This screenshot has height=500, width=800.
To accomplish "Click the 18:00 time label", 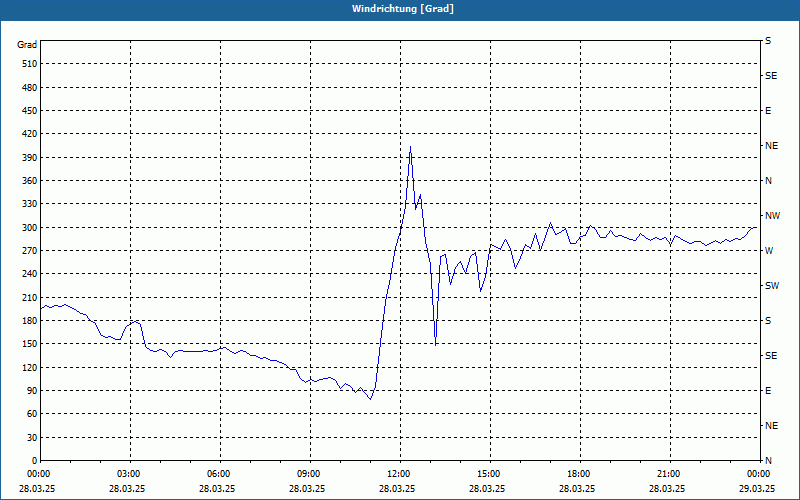I will coord(579,474).
